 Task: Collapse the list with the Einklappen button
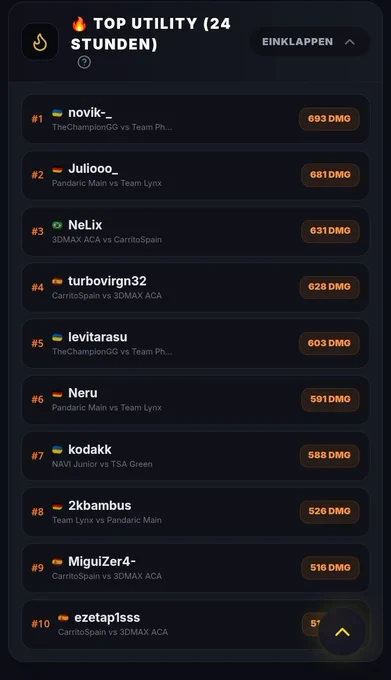[x=310, y=42]
